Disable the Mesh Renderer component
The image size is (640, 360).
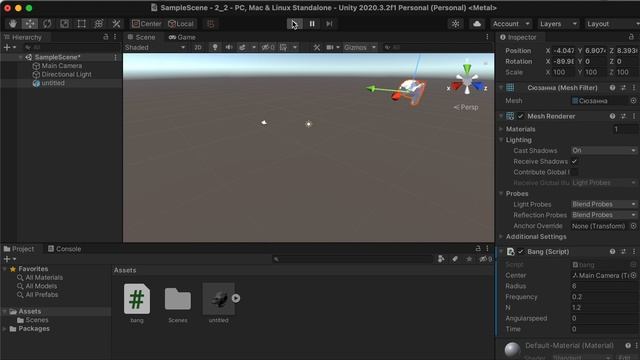coord(520,116)
